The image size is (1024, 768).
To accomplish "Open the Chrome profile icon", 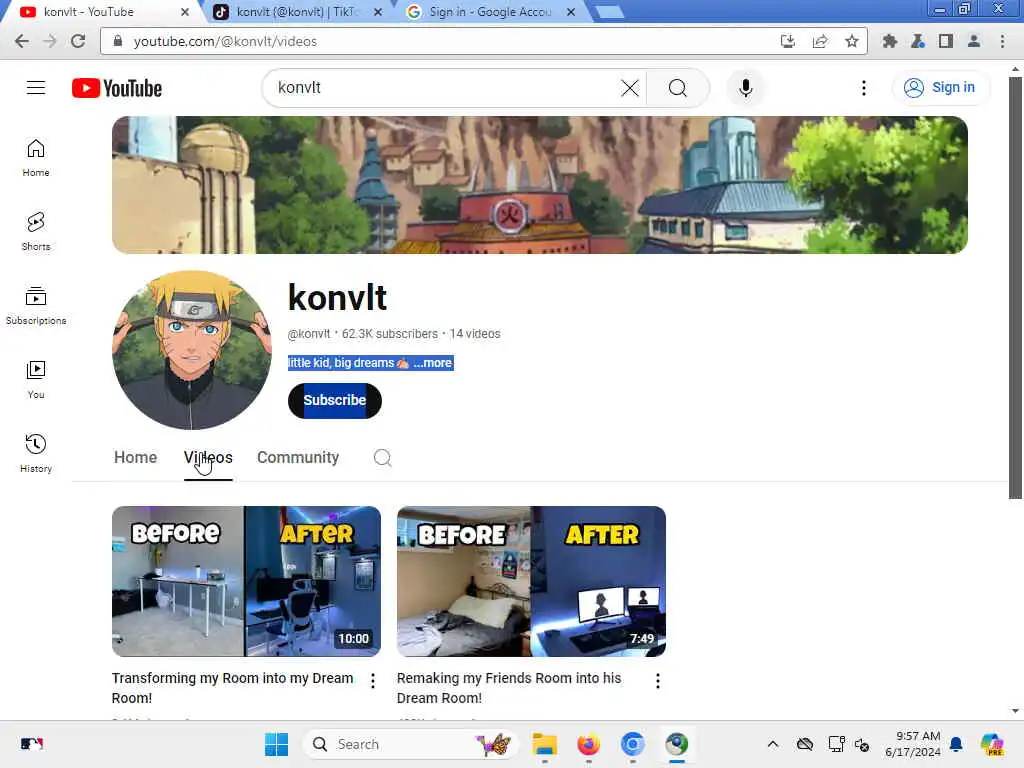I will [974, 41].
